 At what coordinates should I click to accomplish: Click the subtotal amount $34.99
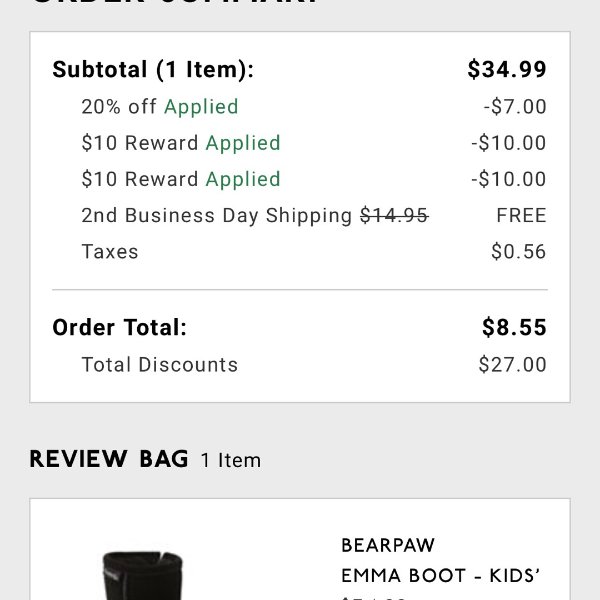507,69
